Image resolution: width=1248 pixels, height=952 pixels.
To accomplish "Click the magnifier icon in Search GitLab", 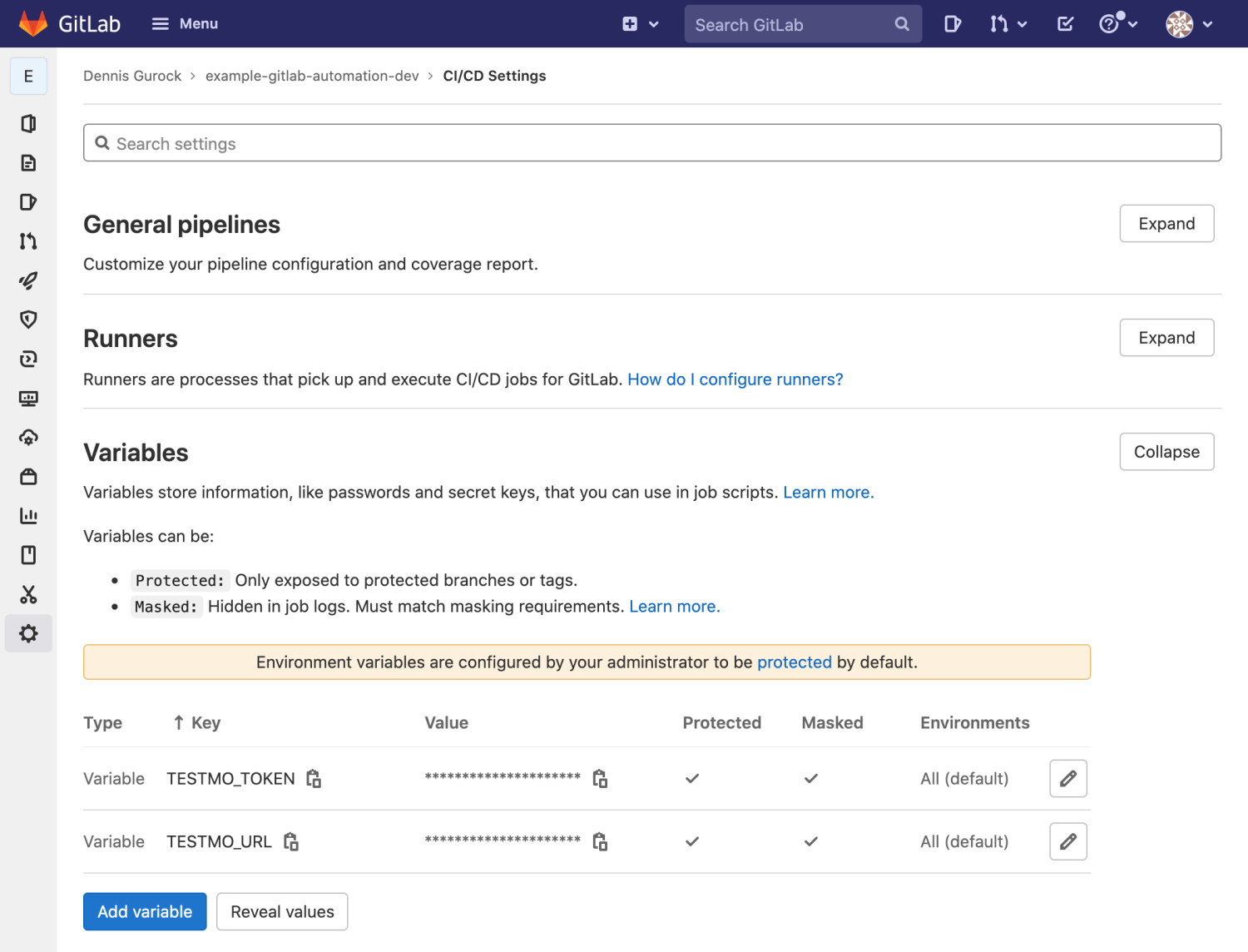I will pyautogui.click(x=902, y=24).
